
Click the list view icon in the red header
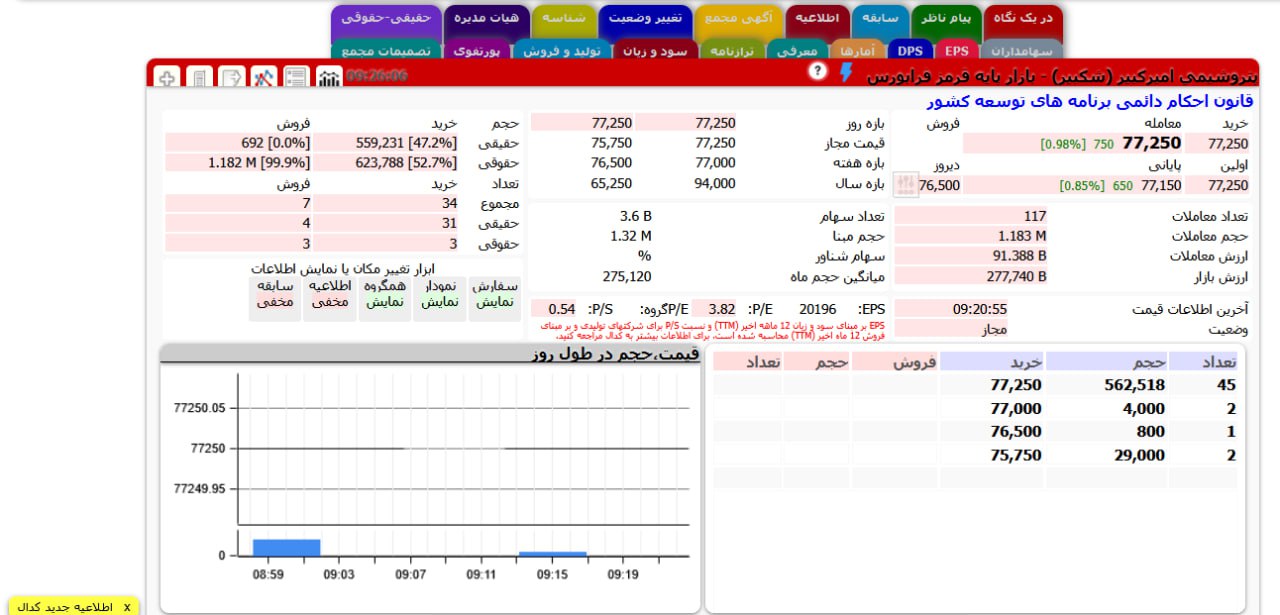[296, 76]
